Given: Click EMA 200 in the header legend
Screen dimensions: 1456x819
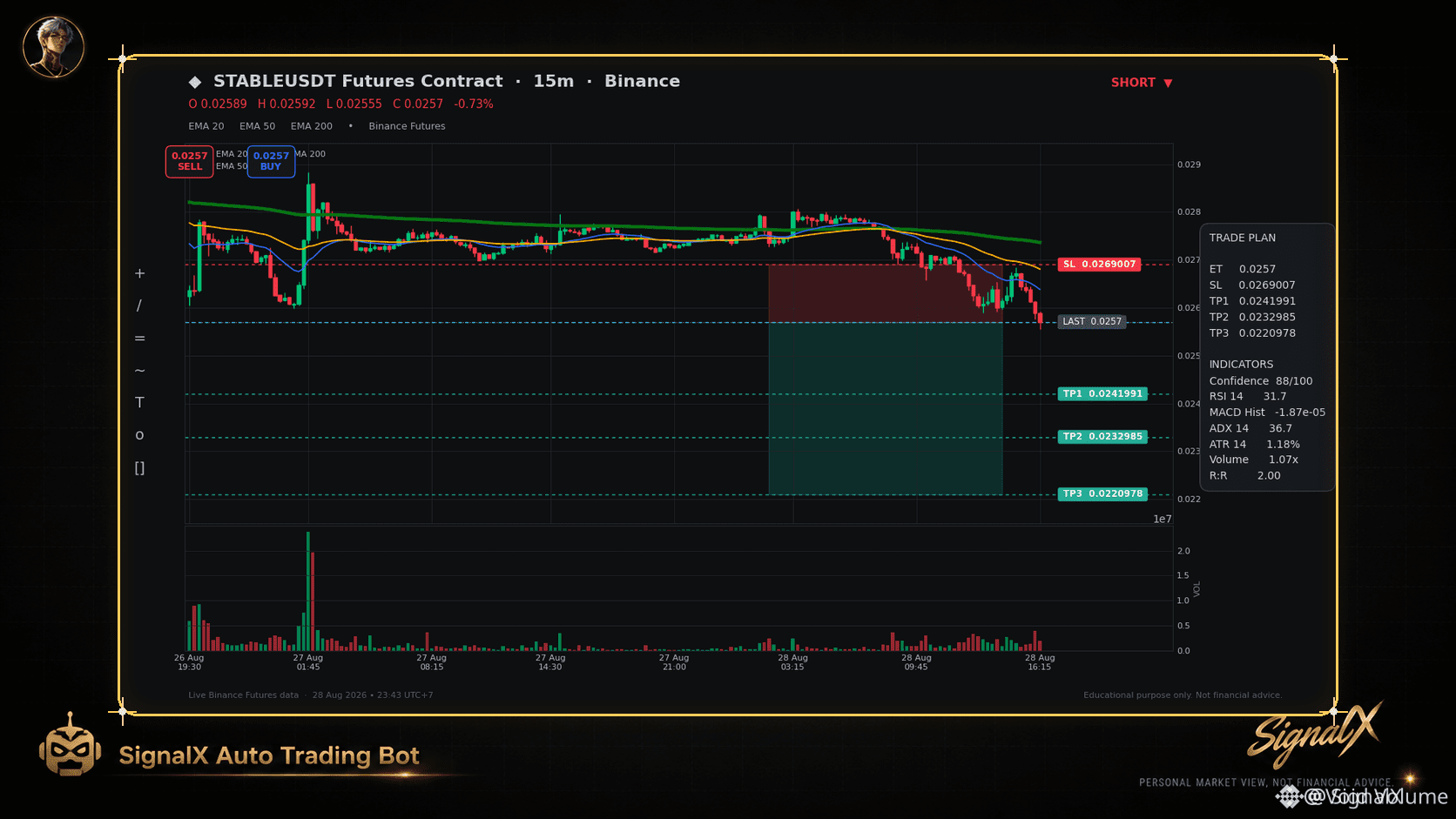Looking at the screenshot, I should [x=312, y=126].
